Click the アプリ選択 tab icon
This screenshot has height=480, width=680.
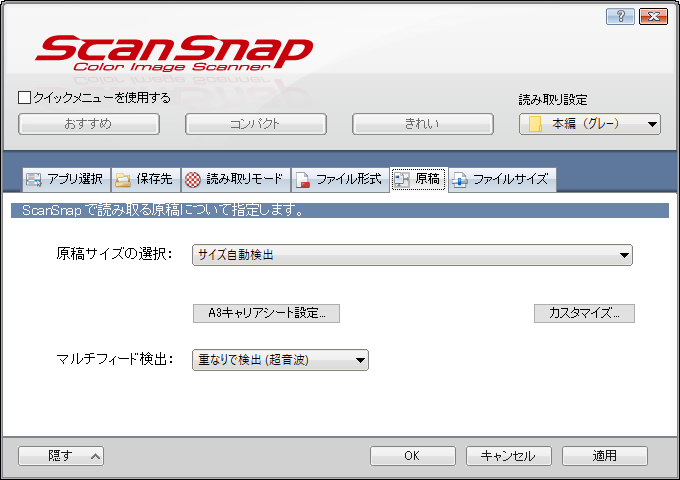[33, 179]
